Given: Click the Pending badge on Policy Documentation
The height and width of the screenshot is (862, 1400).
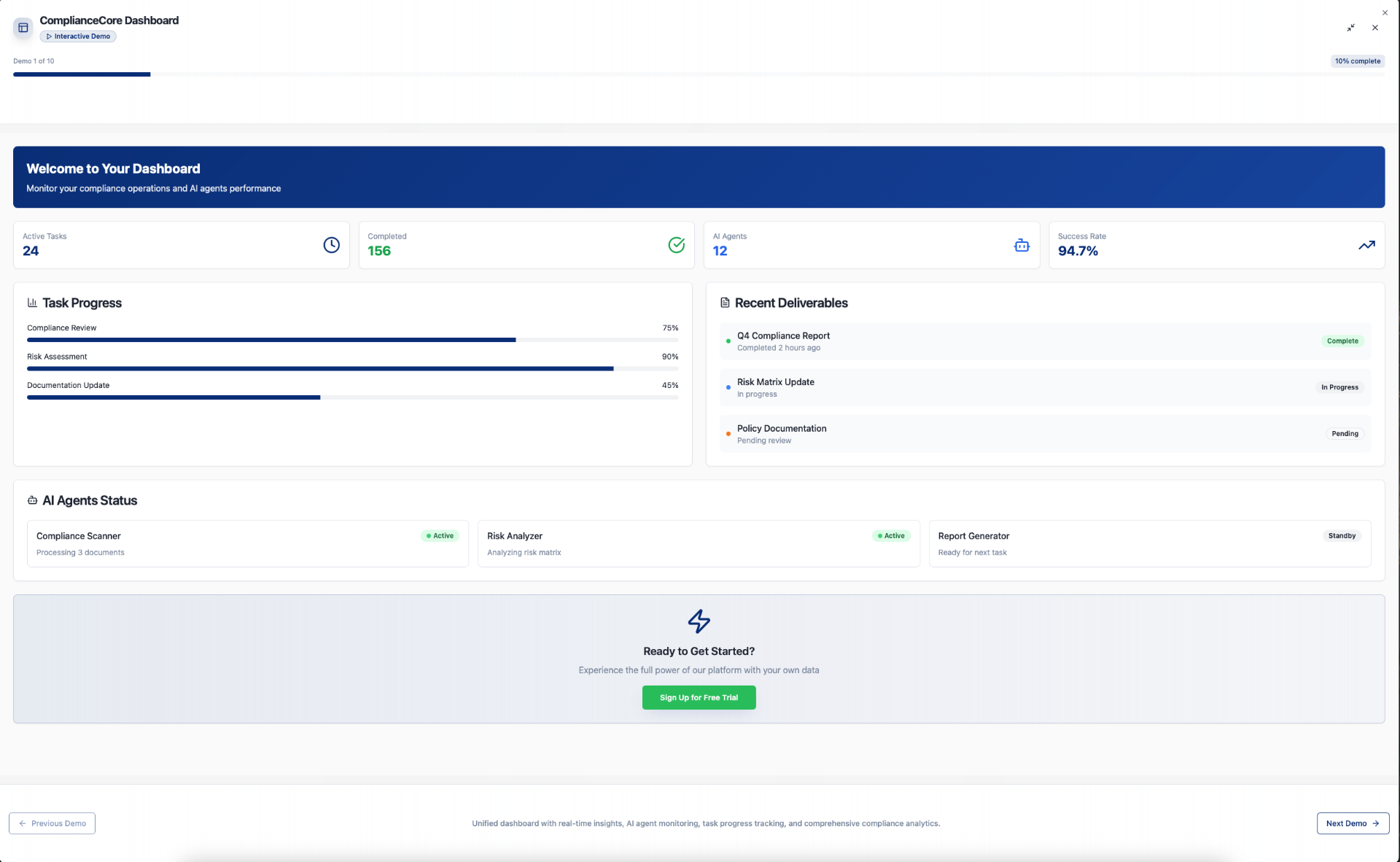Looking at the screenshot, I should click(x=1344, y=434).
